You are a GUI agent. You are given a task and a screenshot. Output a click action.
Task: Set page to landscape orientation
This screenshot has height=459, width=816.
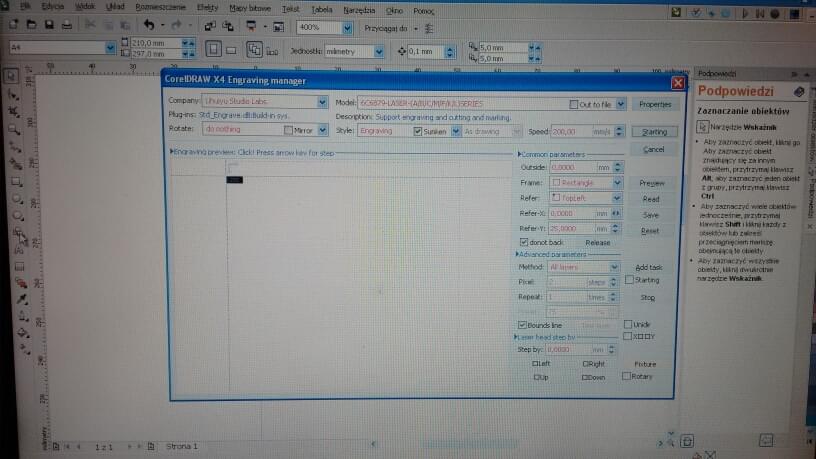pyautogui.click(x=232, y=50)
